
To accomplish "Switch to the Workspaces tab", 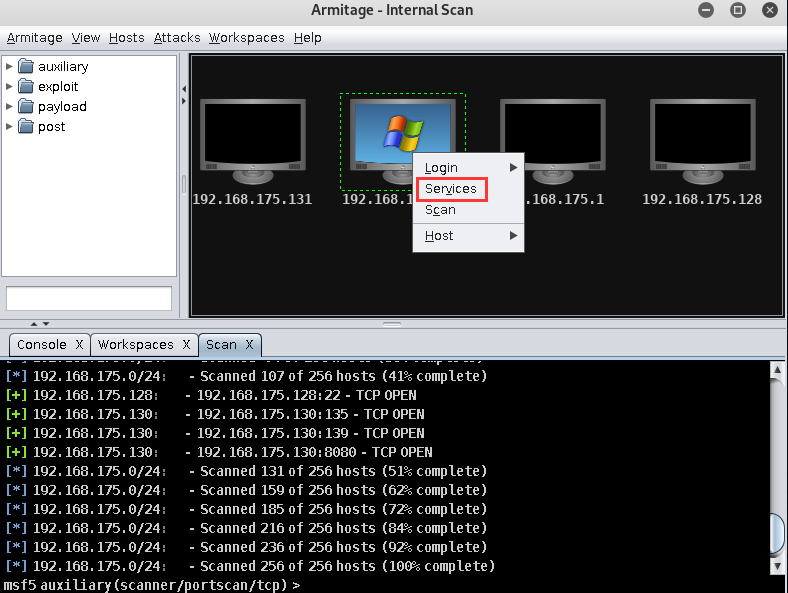I will [136, 345].
